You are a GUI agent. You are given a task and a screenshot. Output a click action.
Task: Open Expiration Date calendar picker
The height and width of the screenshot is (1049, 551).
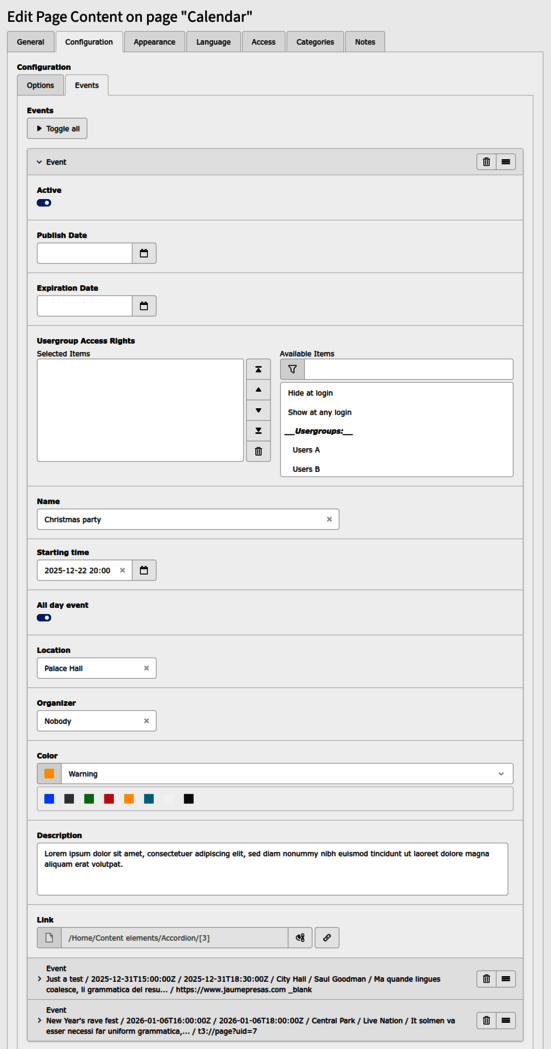click(x=144, y=306)
